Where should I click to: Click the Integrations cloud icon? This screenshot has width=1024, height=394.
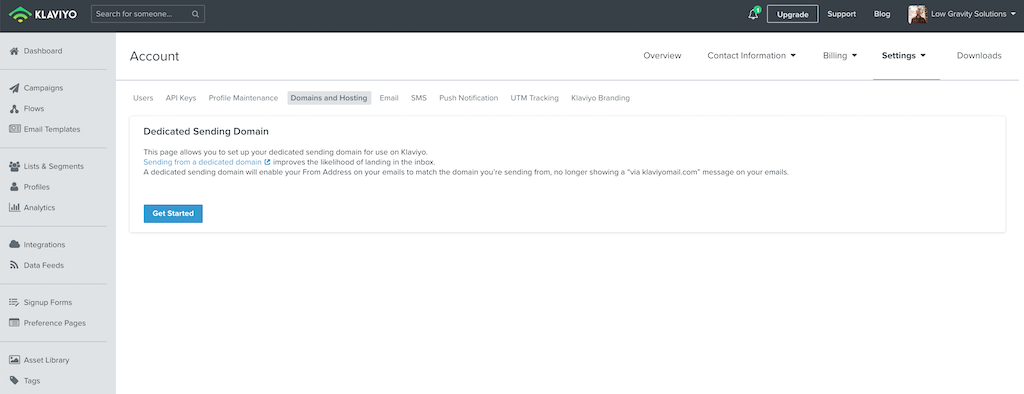14,244
